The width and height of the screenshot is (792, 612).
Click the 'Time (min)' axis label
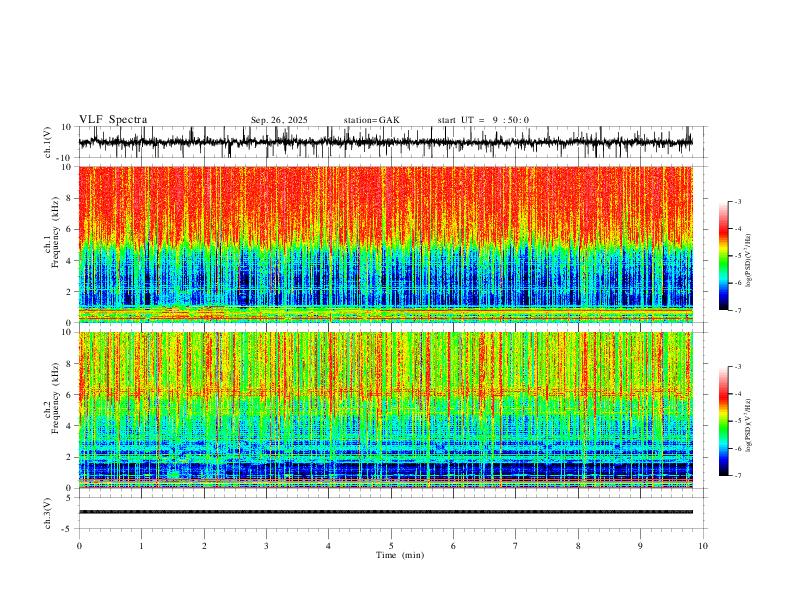click(x=400, y=555)
